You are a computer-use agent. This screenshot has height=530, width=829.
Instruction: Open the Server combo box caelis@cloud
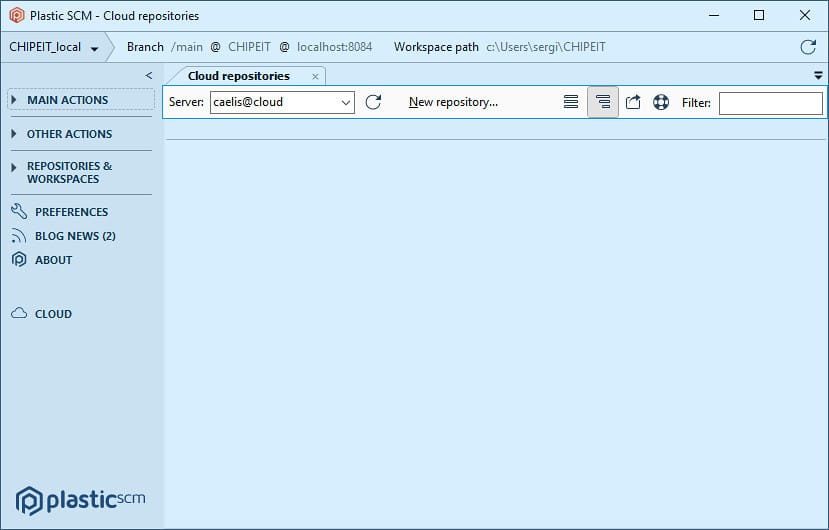point(282,102)
